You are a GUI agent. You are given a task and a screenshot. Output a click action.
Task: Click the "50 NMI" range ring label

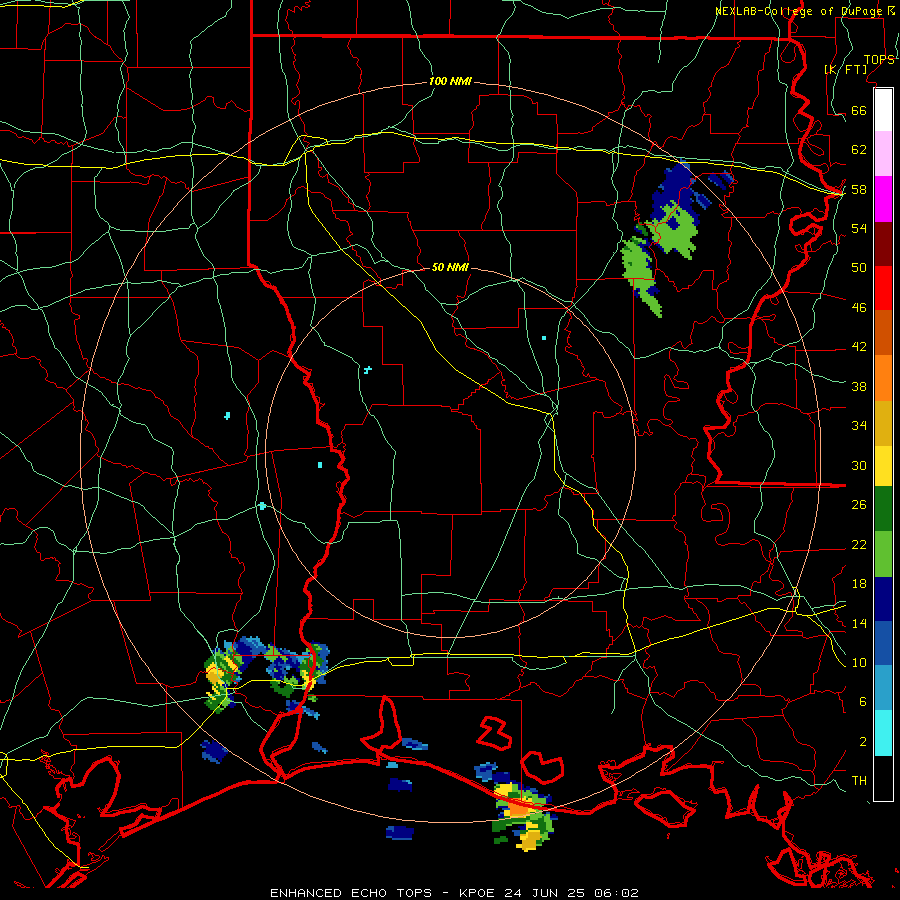pos(450,267)
